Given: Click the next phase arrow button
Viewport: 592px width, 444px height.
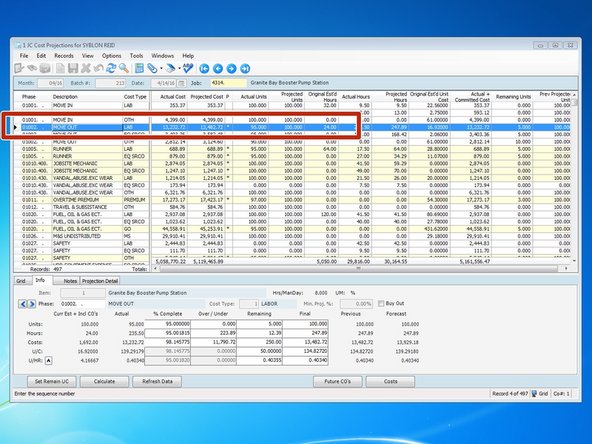Looking at the screenshot, I should pos(31,304).
